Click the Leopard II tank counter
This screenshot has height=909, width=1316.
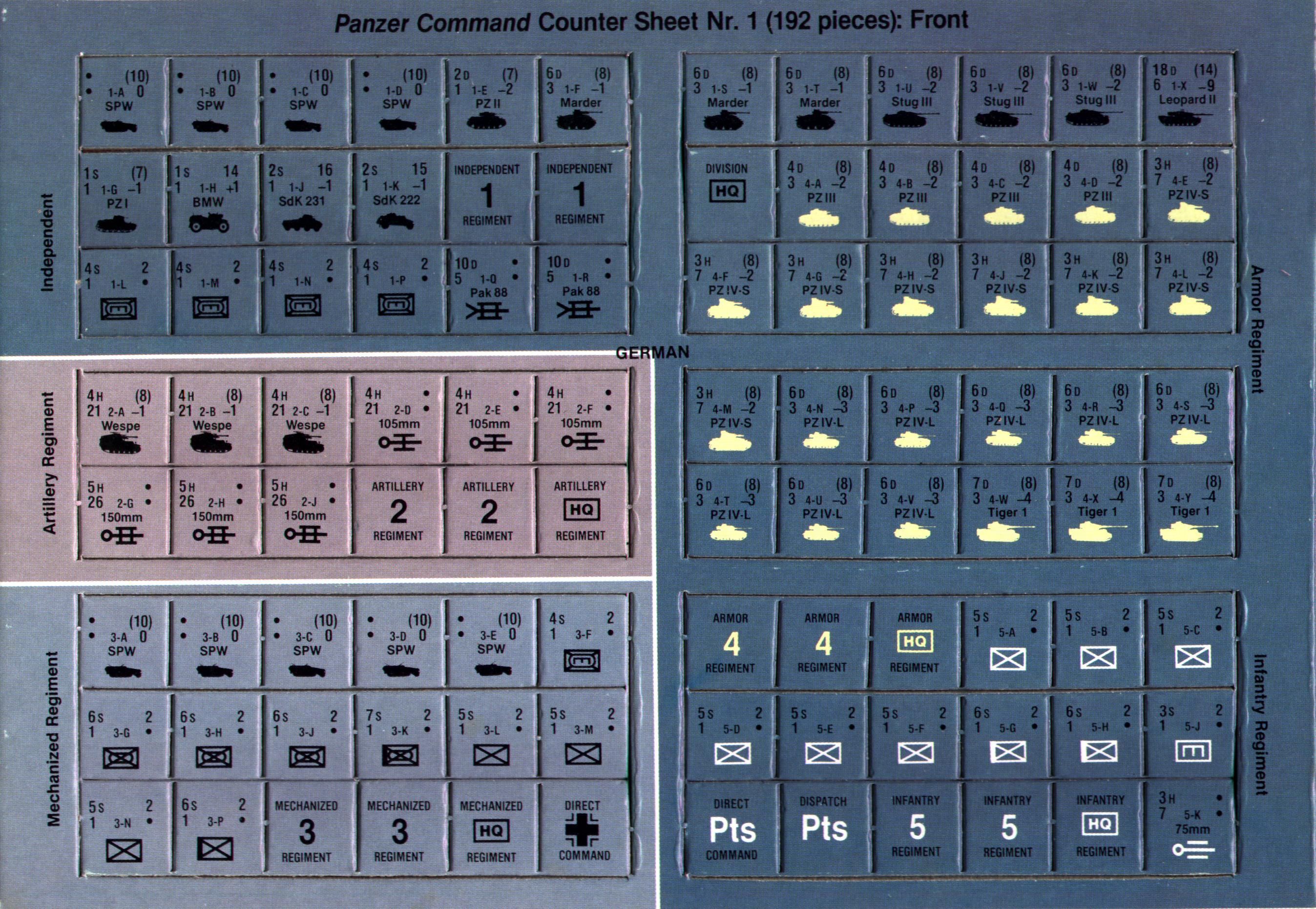point(1187,98)
